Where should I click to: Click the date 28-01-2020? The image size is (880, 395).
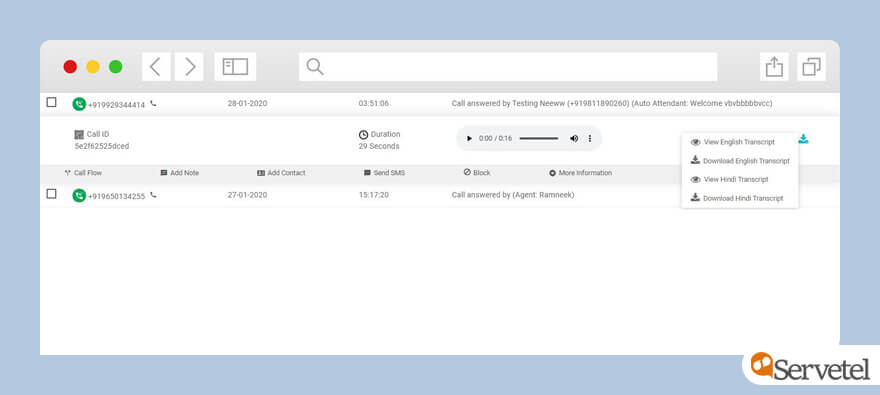(248, 103)
